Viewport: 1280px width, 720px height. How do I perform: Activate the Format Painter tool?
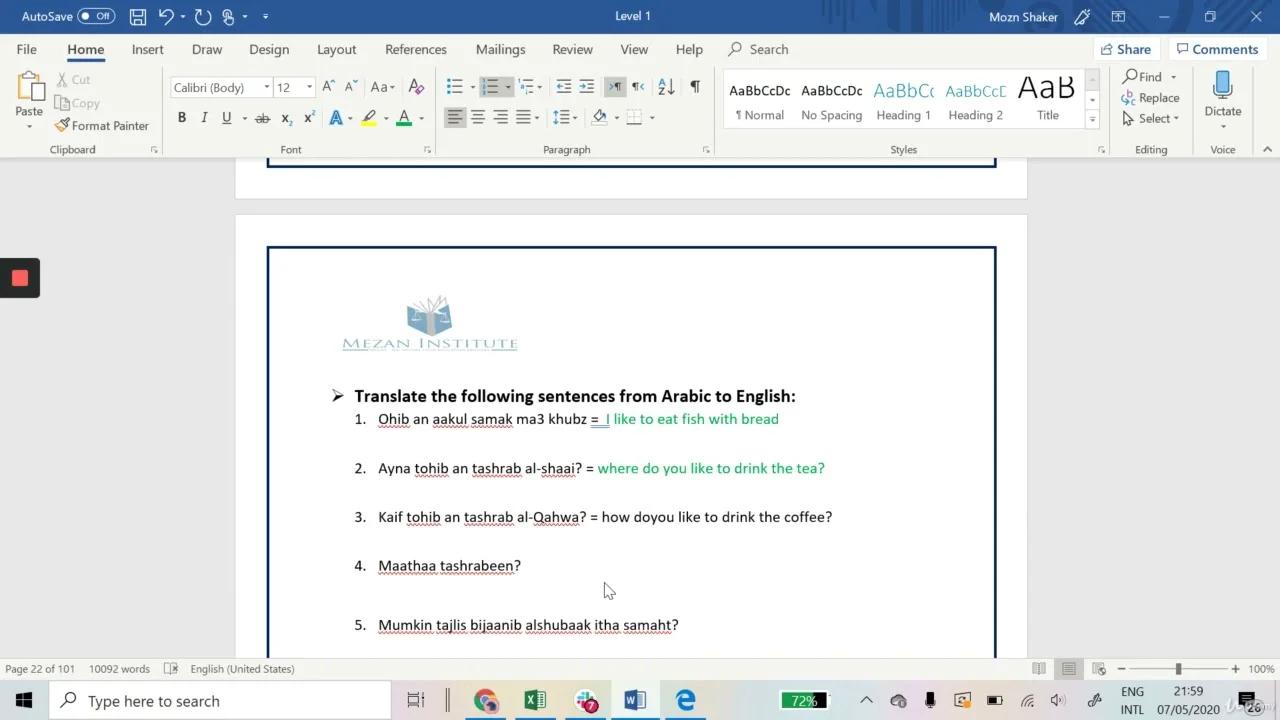click(102, 125)
